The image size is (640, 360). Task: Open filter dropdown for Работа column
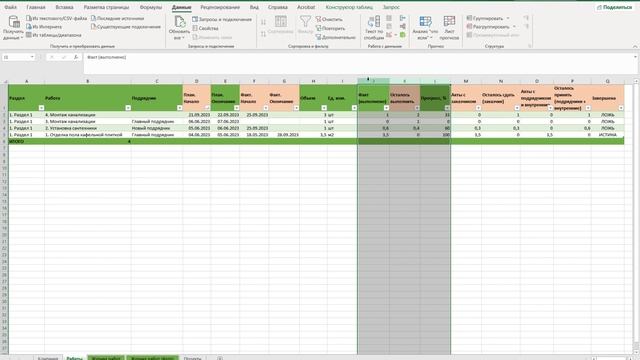[x=128, y=108]
